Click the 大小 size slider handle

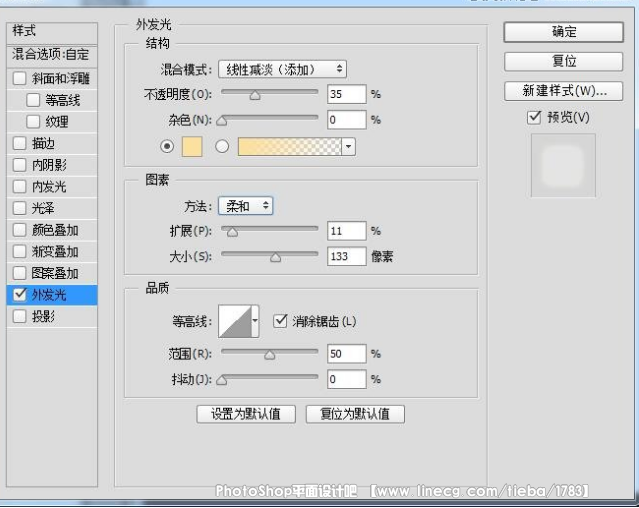click(x=275, y=258)
